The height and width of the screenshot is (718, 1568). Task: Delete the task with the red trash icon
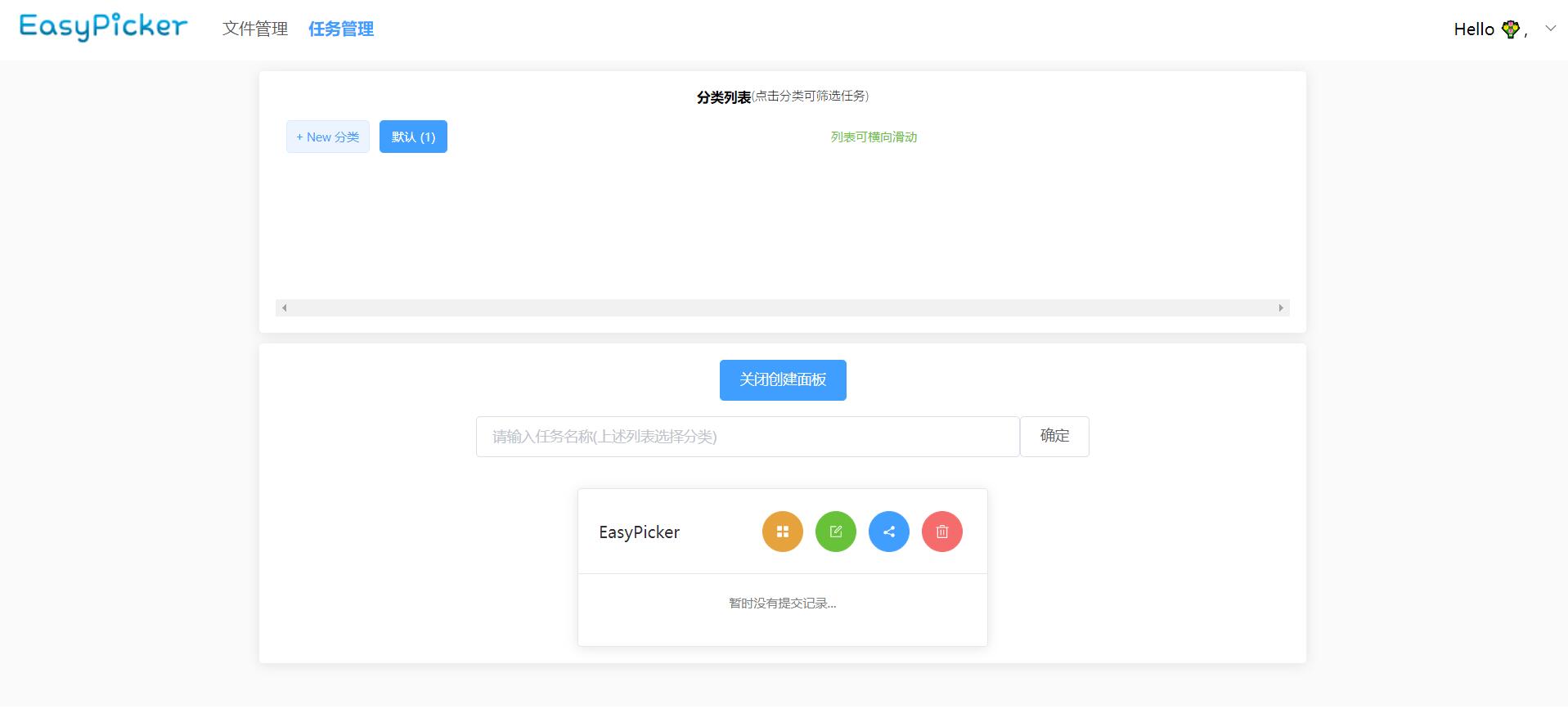click(x=942, y=532)
